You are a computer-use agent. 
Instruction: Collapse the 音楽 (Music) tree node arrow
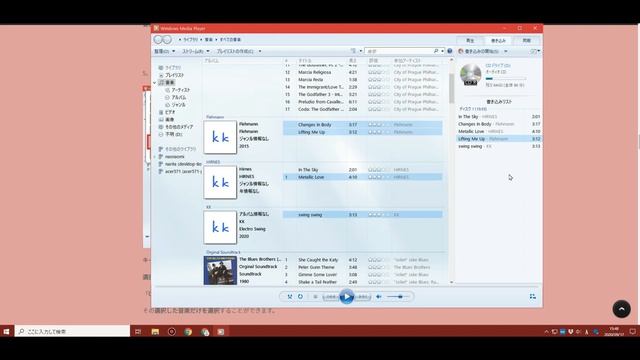pyautogui.click(x=155, y=82)
